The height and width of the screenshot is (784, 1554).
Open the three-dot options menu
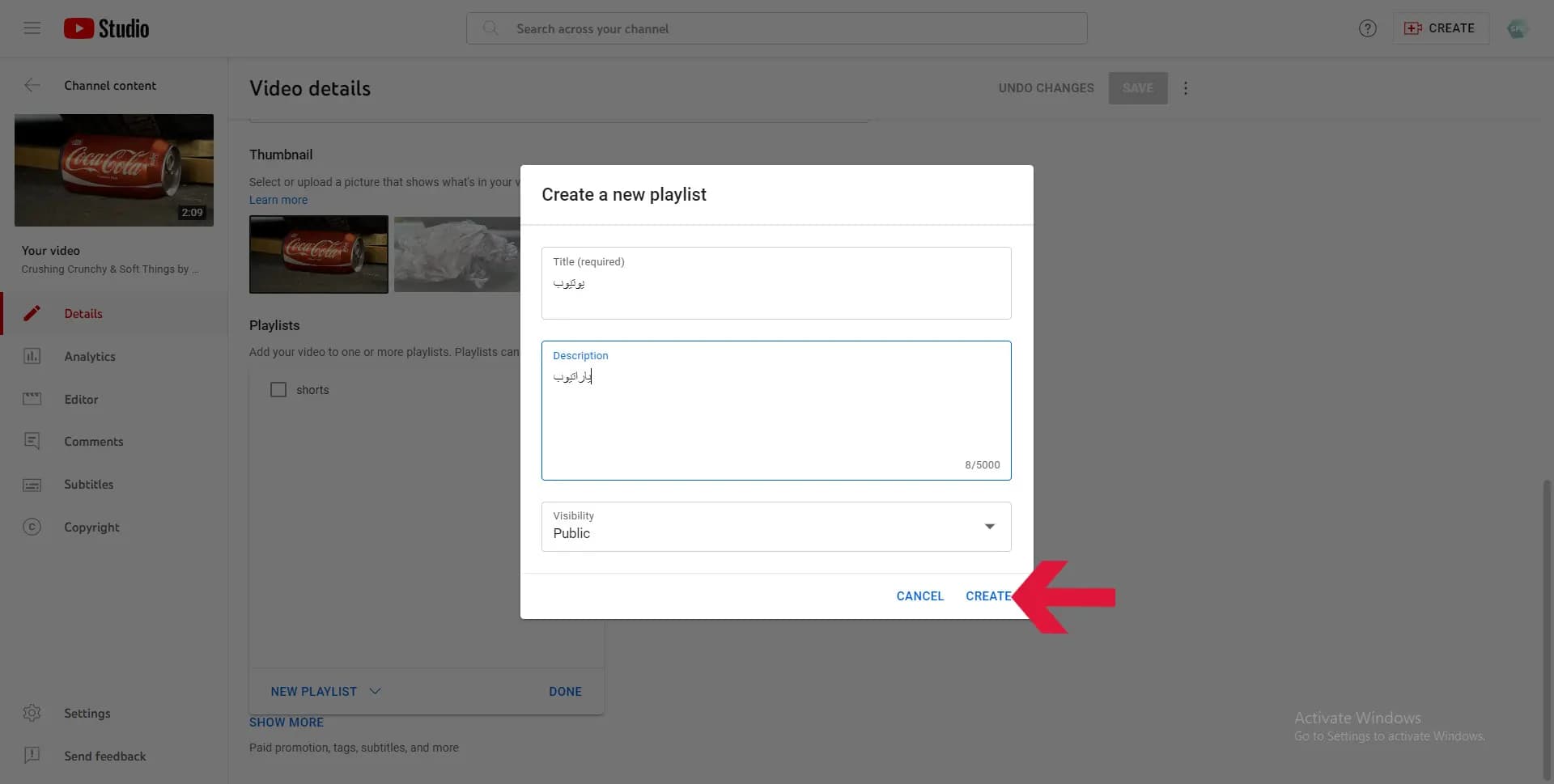1186,87
